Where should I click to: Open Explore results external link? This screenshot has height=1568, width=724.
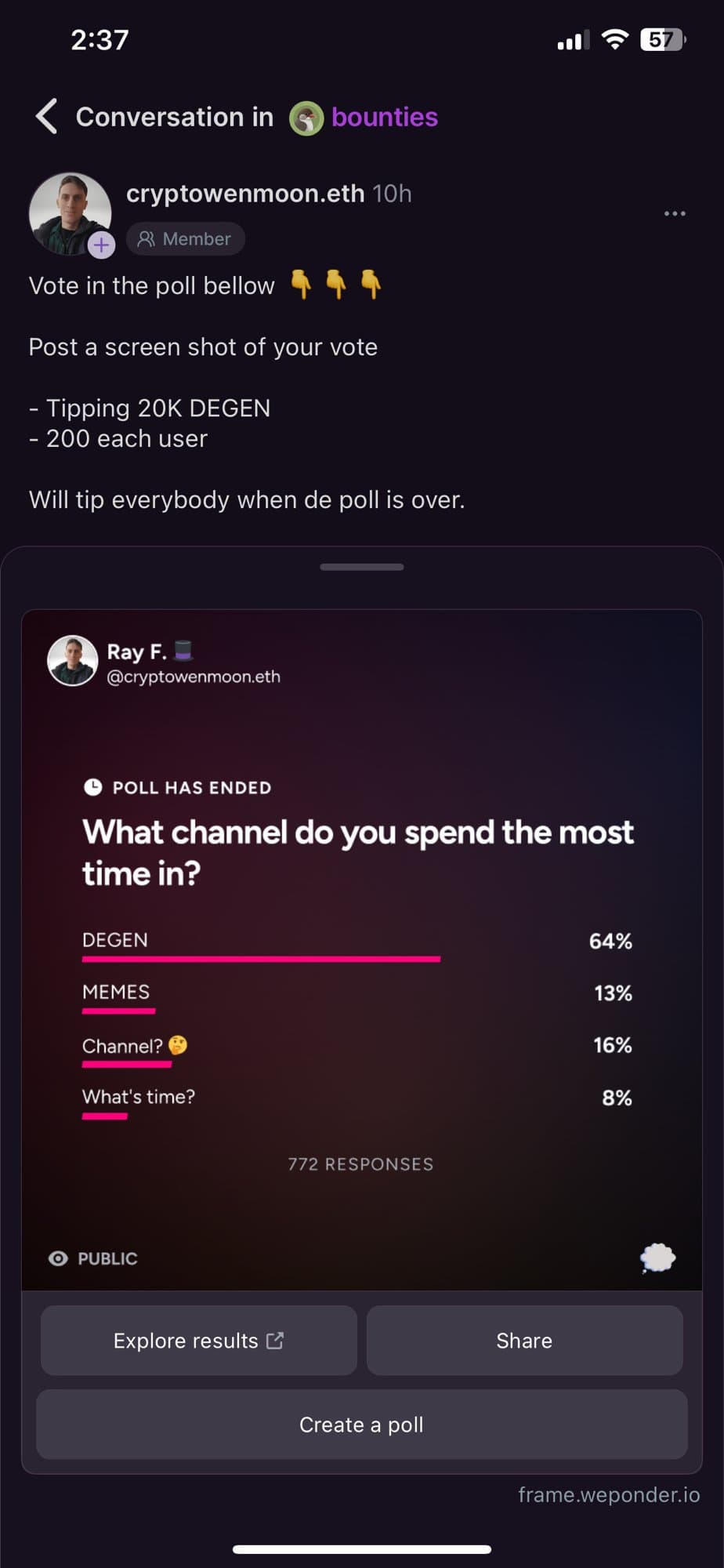199,1341
